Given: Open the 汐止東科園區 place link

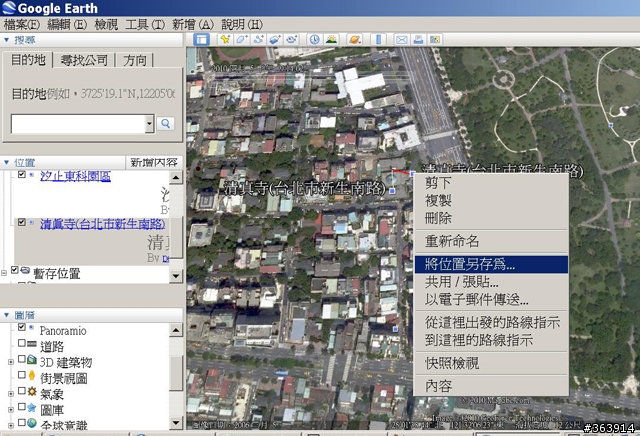Looking at the screenshot, I should [x=76, y=176].
